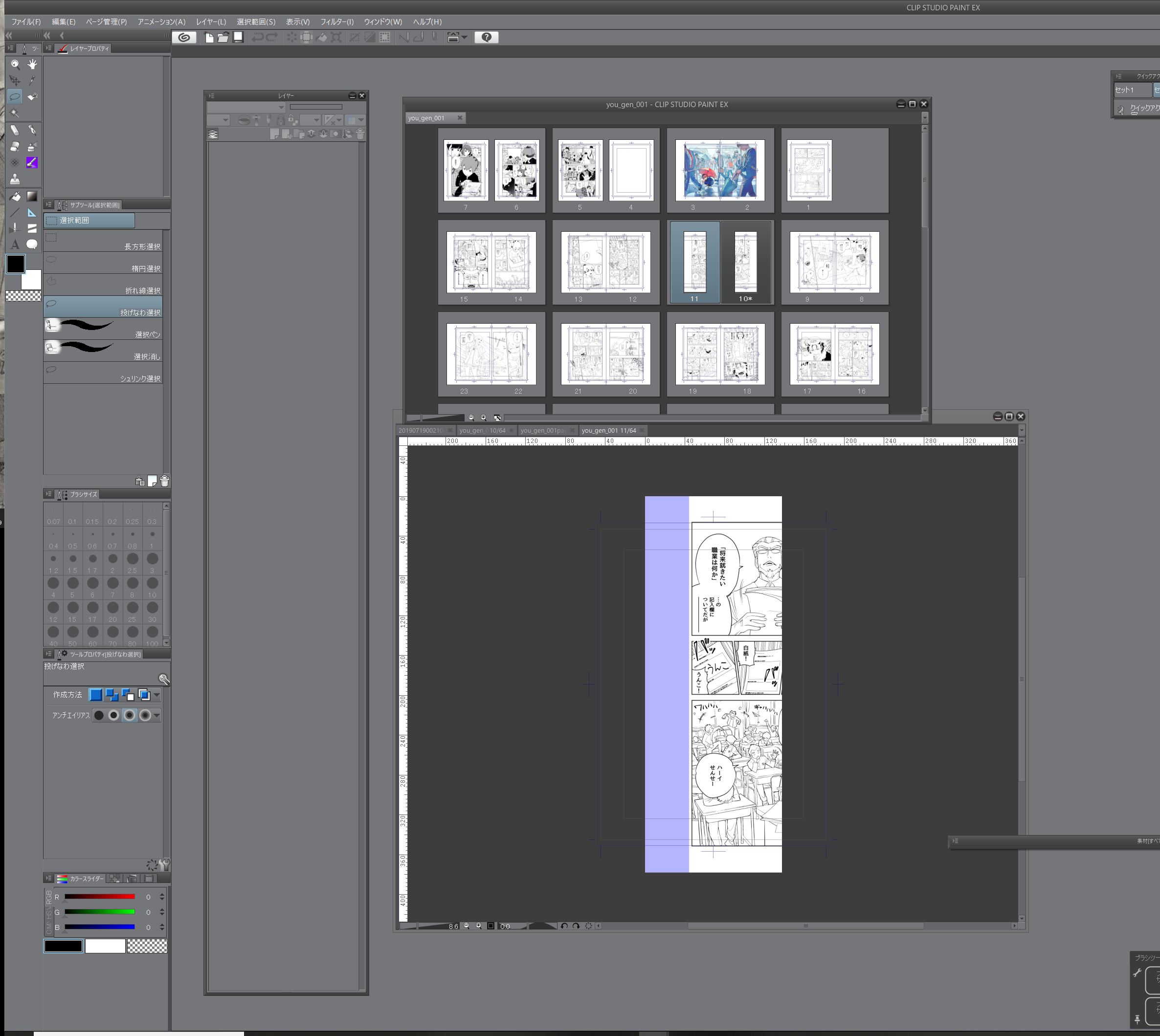The height and width of the screenshot is (1036, 1160).
Task: Open the フィルター(I) menu
Action: (x=336, y=22)
